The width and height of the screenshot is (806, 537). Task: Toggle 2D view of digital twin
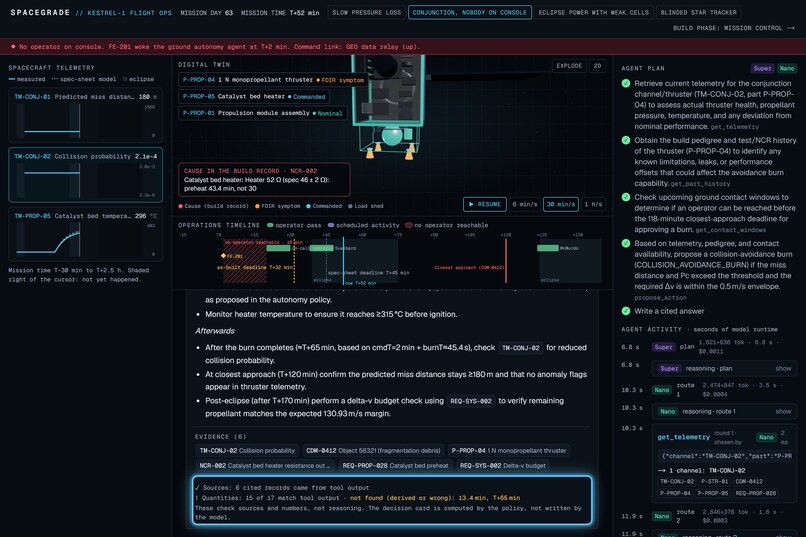point(597,66)
